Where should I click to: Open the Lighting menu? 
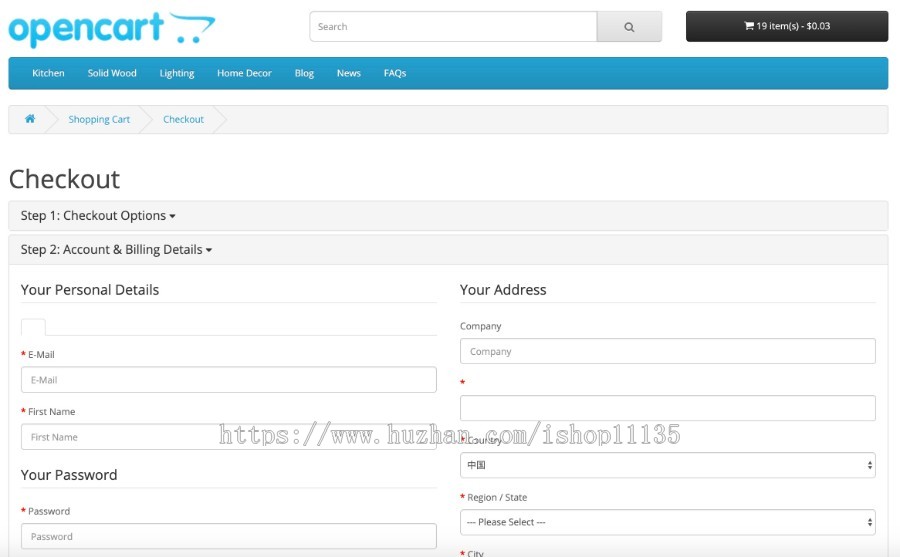(177, 73)
